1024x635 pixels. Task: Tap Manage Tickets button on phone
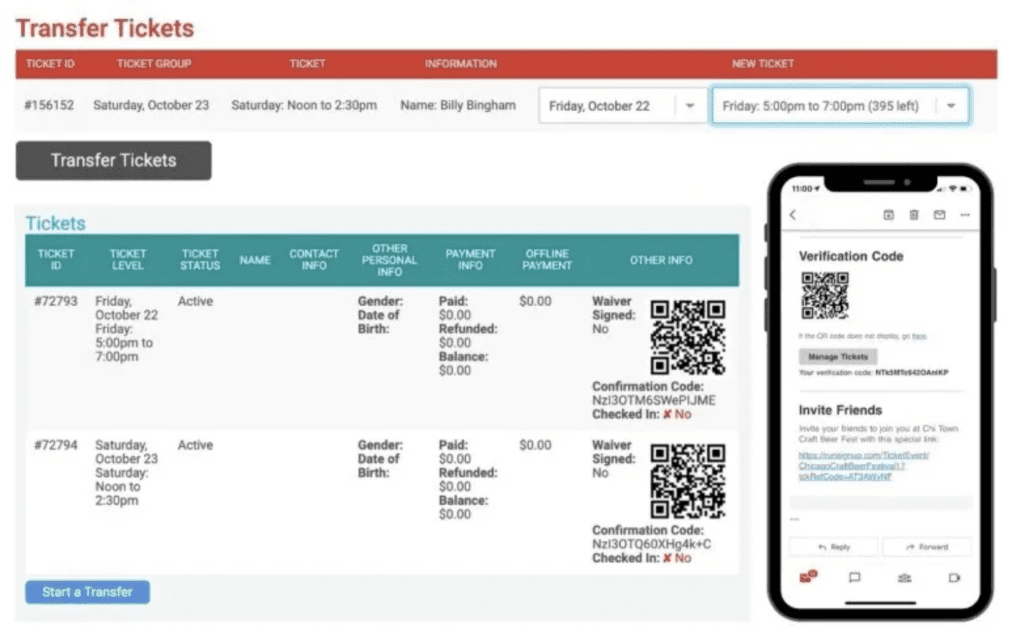838,357
